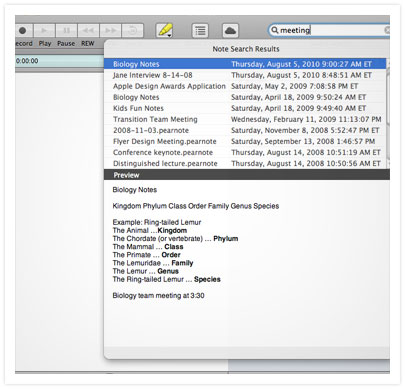This screenshot has width=405, height=389.
Task: Click Example: Ring-tailed Lemur preview line
Action: (x=157, y=222)
